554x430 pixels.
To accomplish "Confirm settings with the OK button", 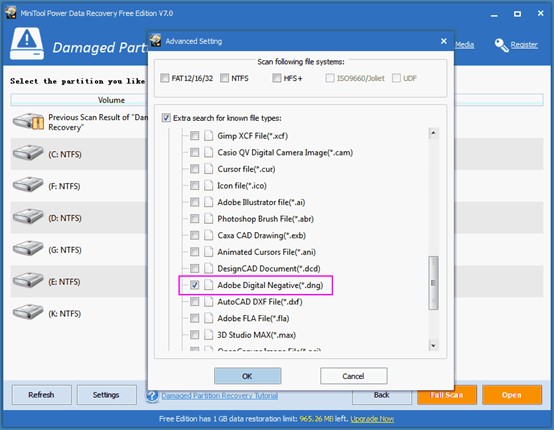I will tap(247, 376).
